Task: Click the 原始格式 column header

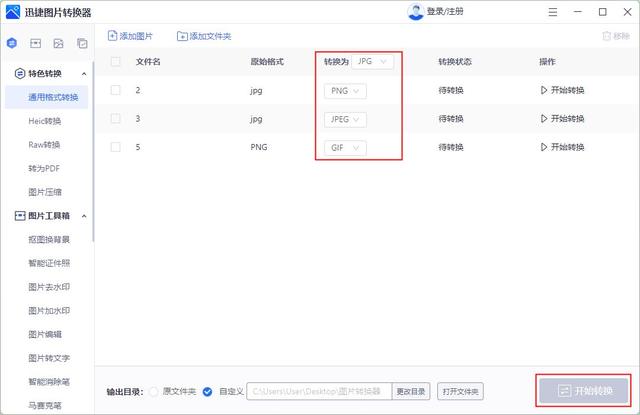Action: point(267,62)
